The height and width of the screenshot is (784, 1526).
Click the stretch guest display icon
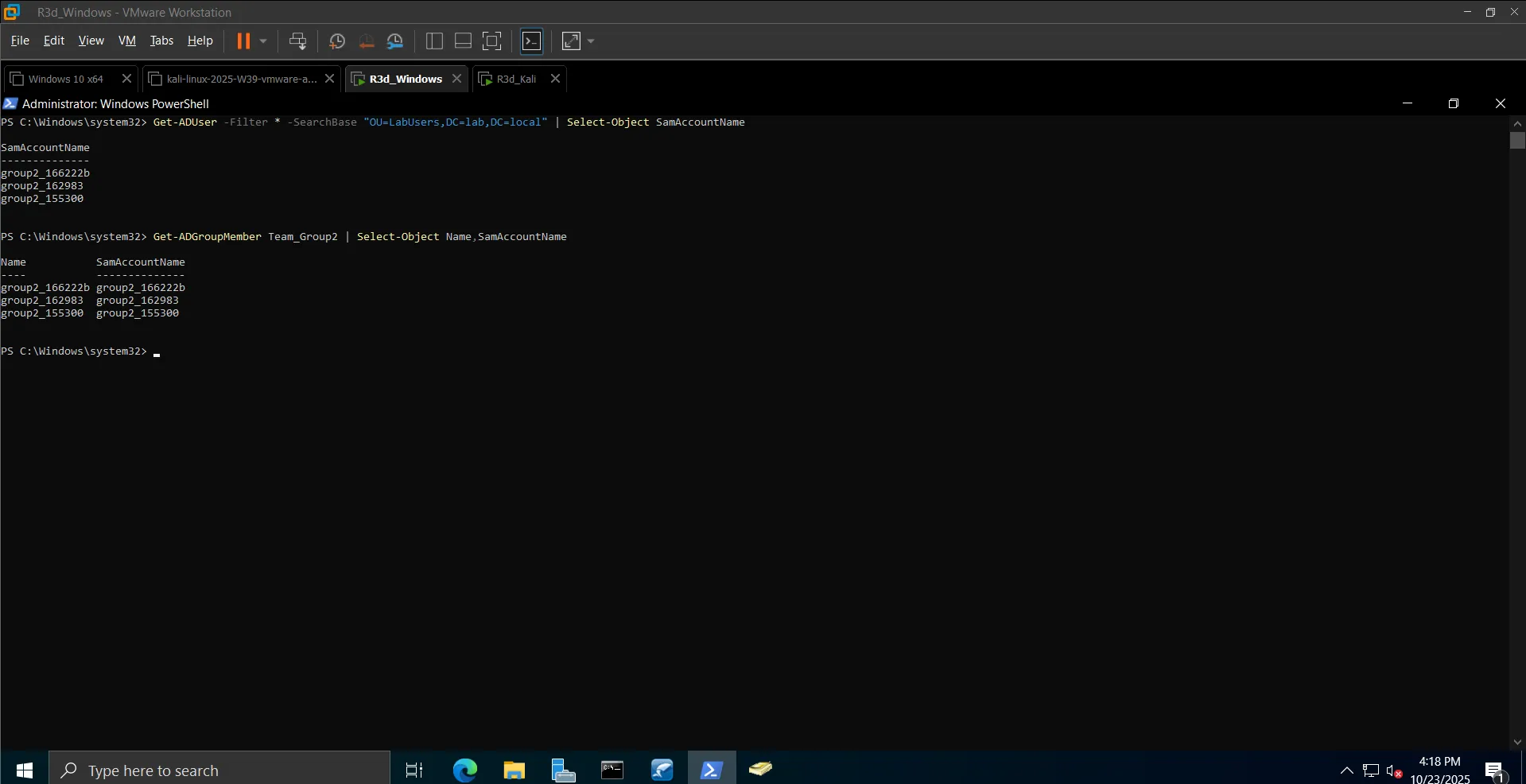(571, 41)
